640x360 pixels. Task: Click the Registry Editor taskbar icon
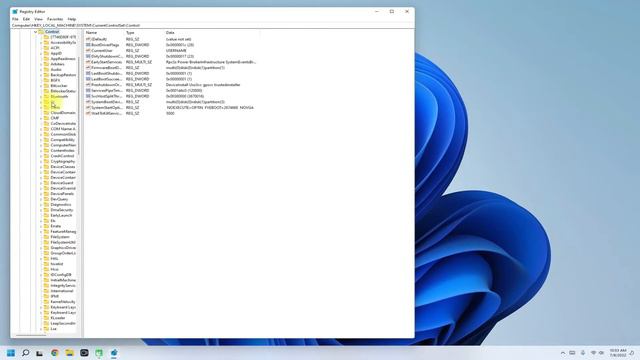114,353
